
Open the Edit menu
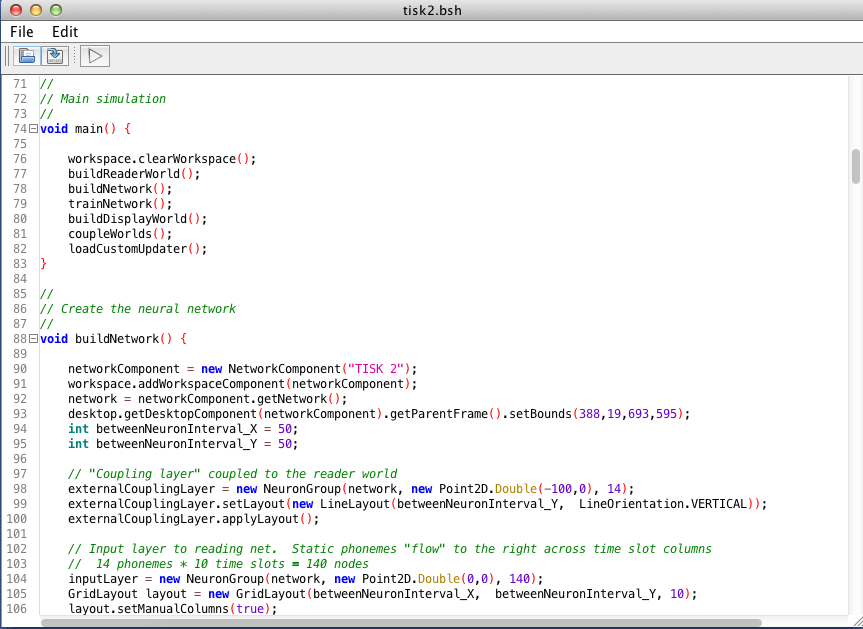pos(64,32)
